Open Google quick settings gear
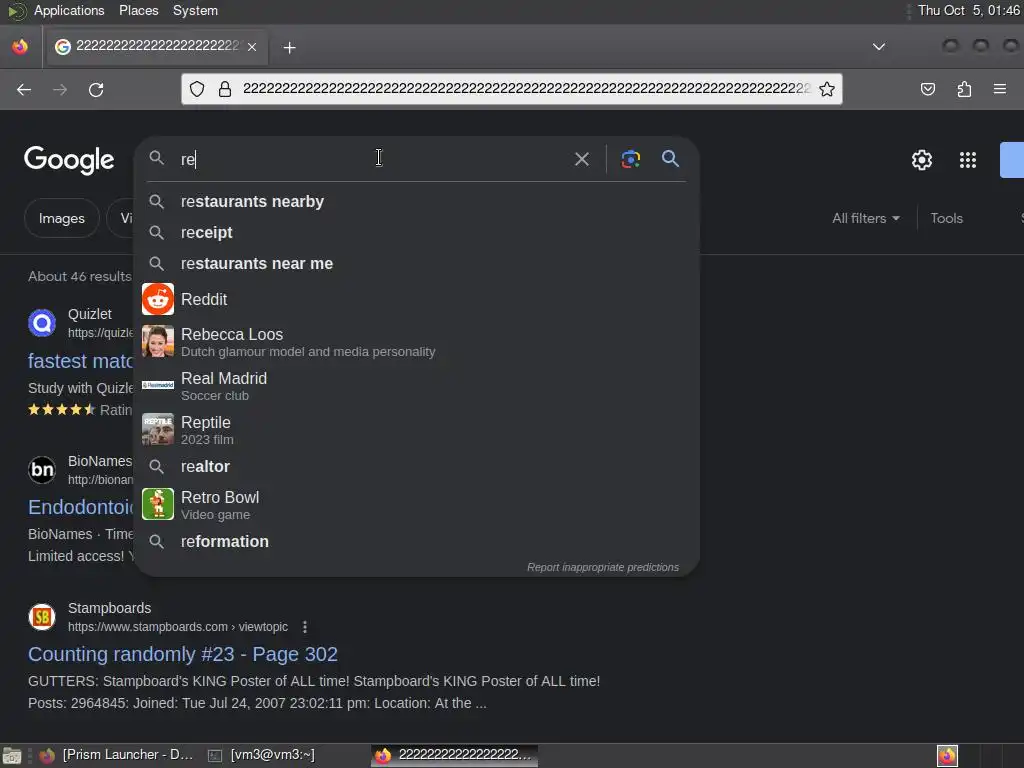 (x=921, y=159)
